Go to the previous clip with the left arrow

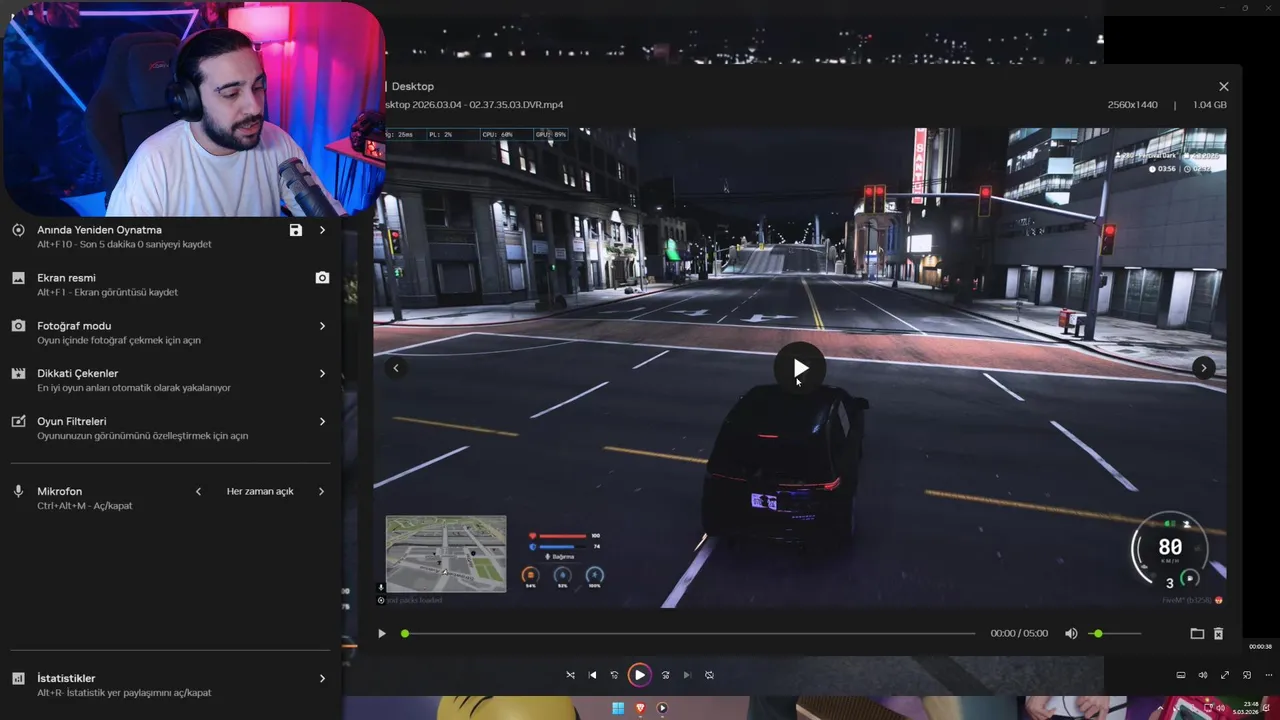click(396, 368)
